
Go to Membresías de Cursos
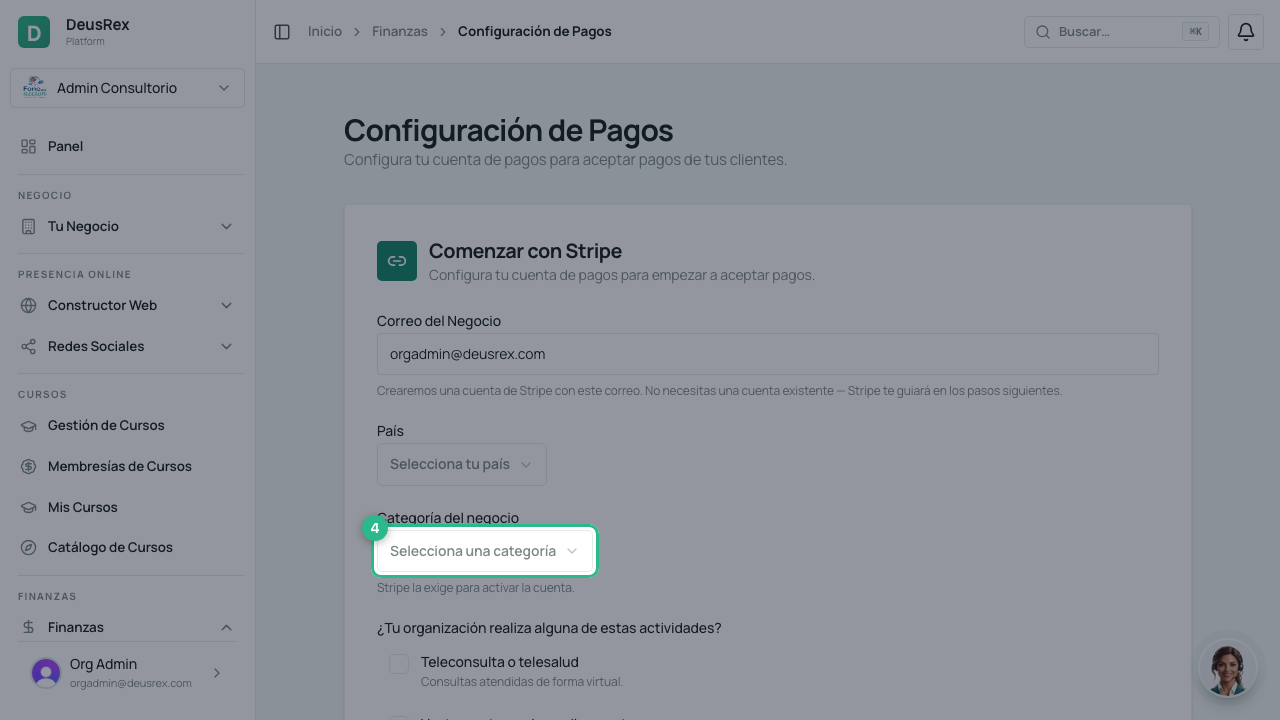(x=127, y=466)
